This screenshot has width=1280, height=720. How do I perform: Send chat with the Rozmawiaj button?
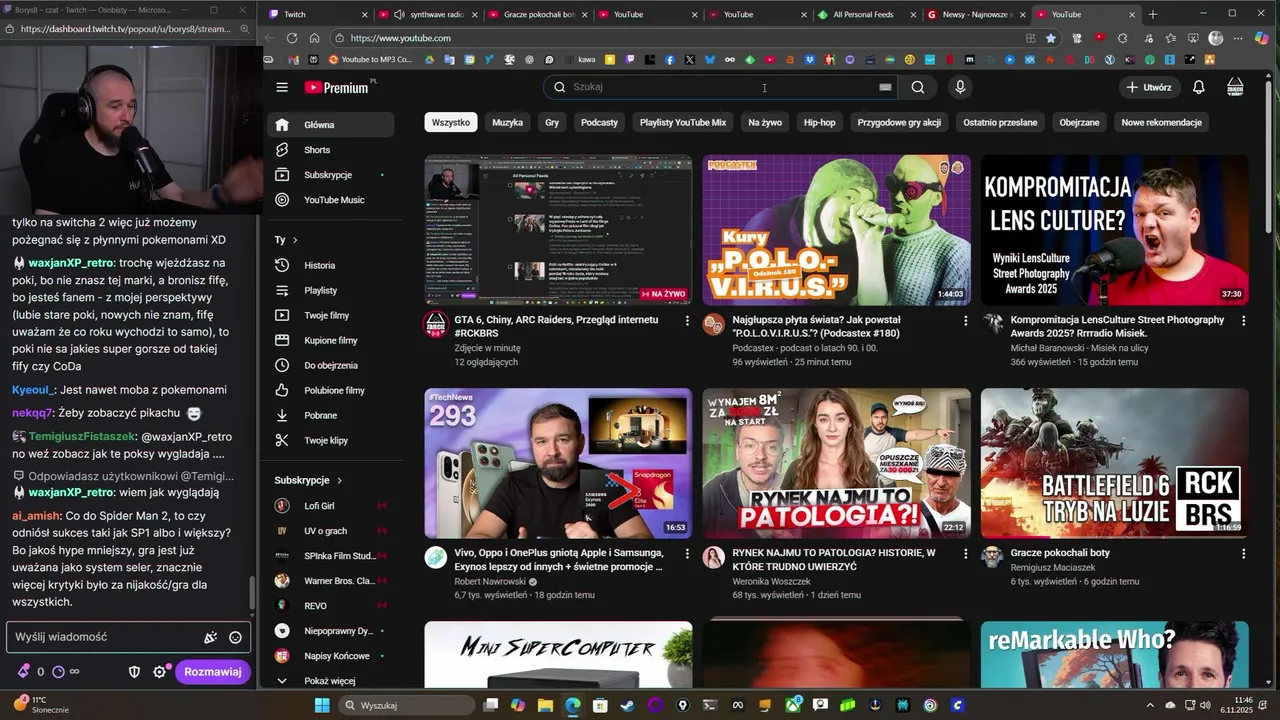click(212, 672)
